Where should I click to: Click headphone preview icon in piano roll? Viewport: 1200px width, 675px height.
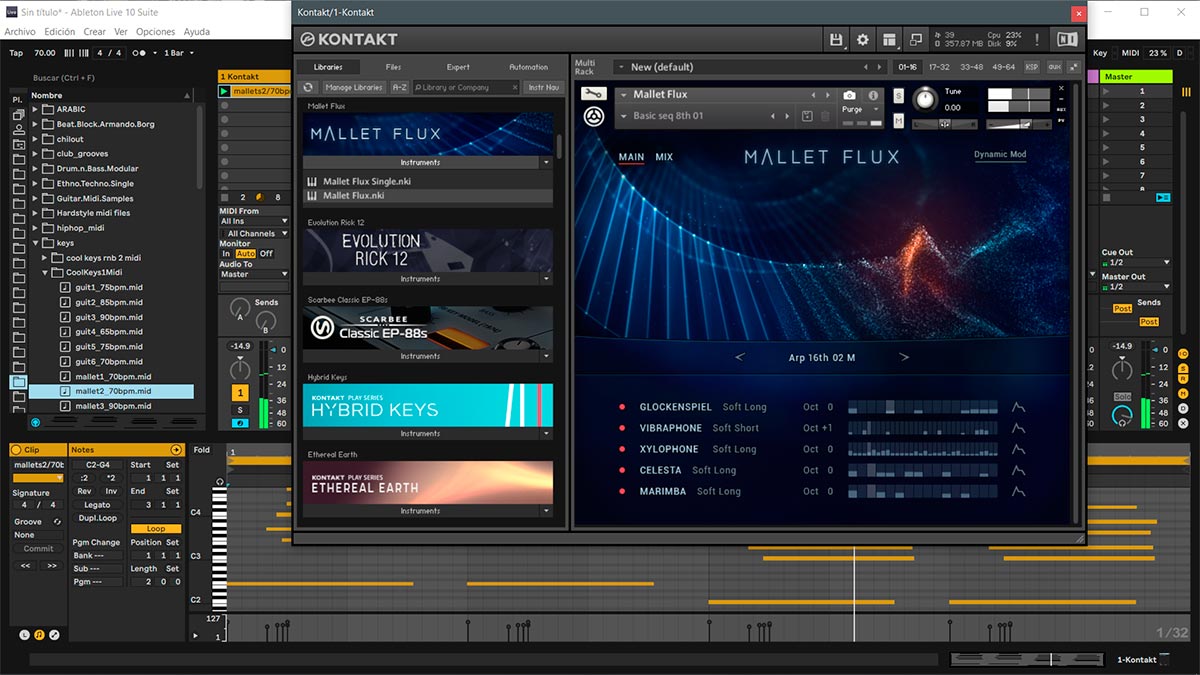(219, 481)
